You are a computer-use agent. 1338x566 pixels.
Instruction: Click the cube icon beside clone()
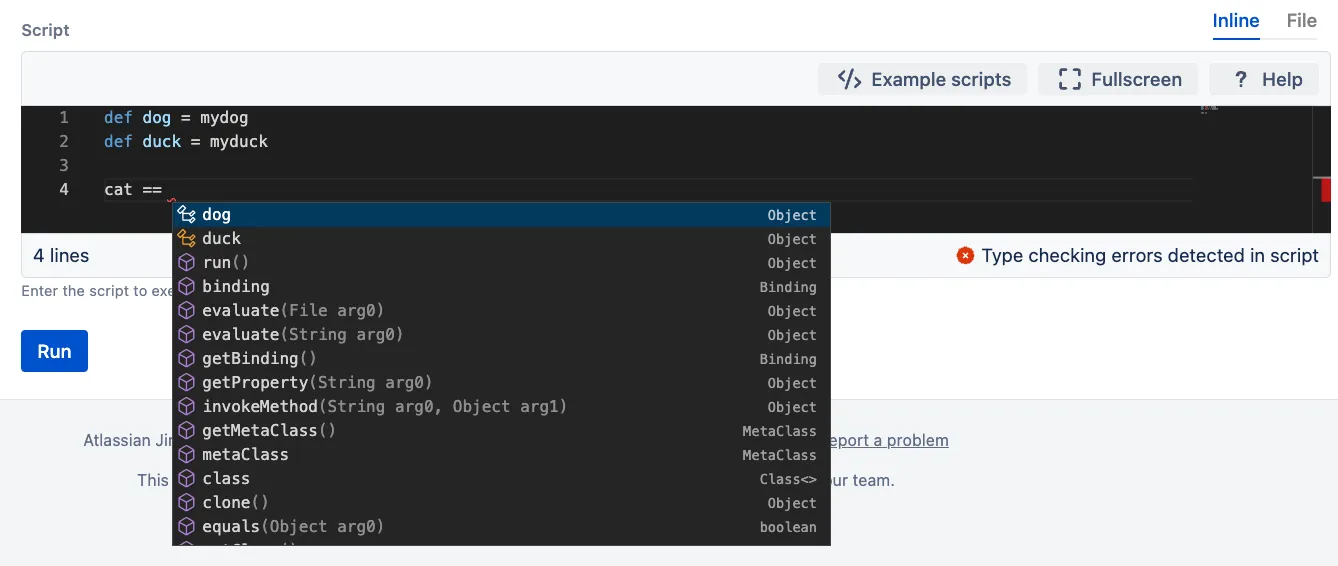point(186,502)
